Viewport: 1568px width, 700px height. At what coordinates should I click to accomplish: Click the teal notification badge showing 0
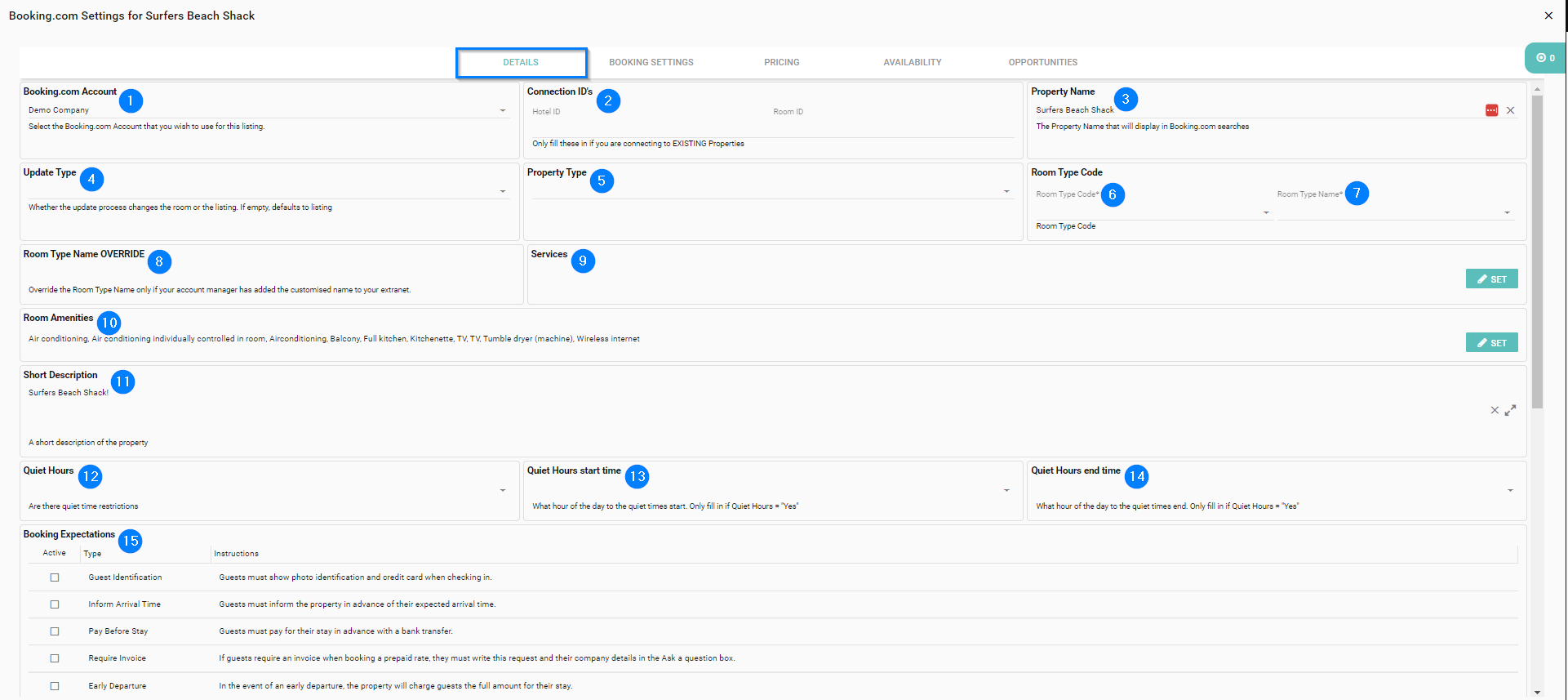(1545, 58)
